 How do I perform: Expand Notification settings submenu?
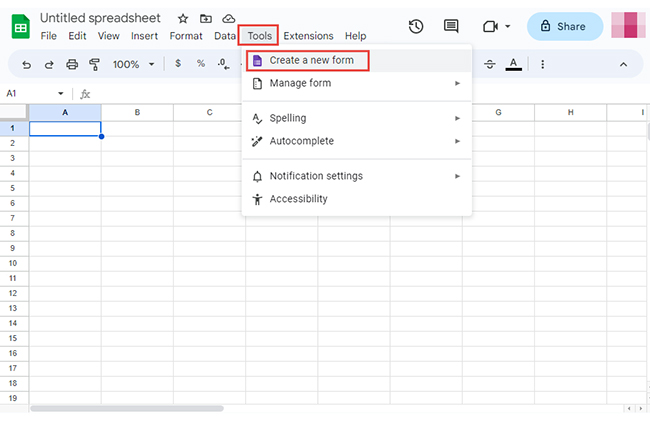357,176
